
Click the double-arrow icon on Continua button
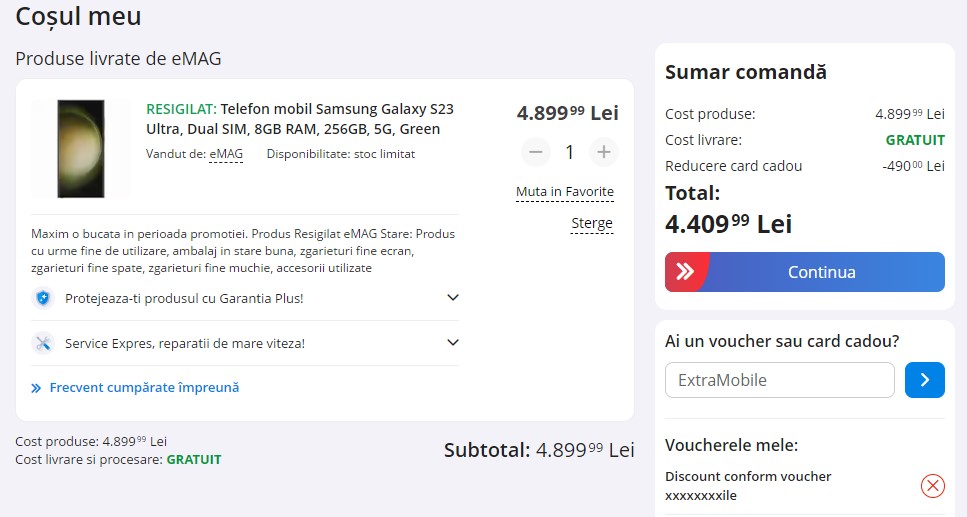(686, 272)
